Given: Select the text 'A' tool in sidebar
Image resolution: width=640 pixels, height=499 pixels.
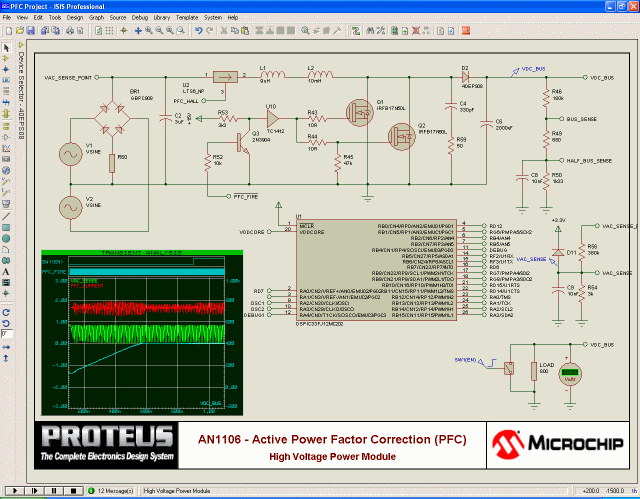Looking at the screenshot, I should coord(6,271).
